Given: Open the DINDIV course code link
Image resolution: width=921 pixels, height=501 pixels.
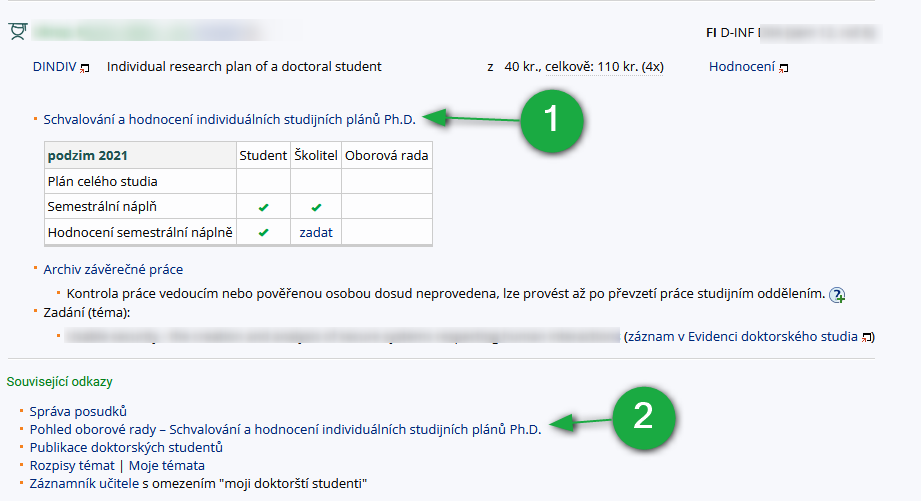Looking at the screenshot, I should [54, 67].
